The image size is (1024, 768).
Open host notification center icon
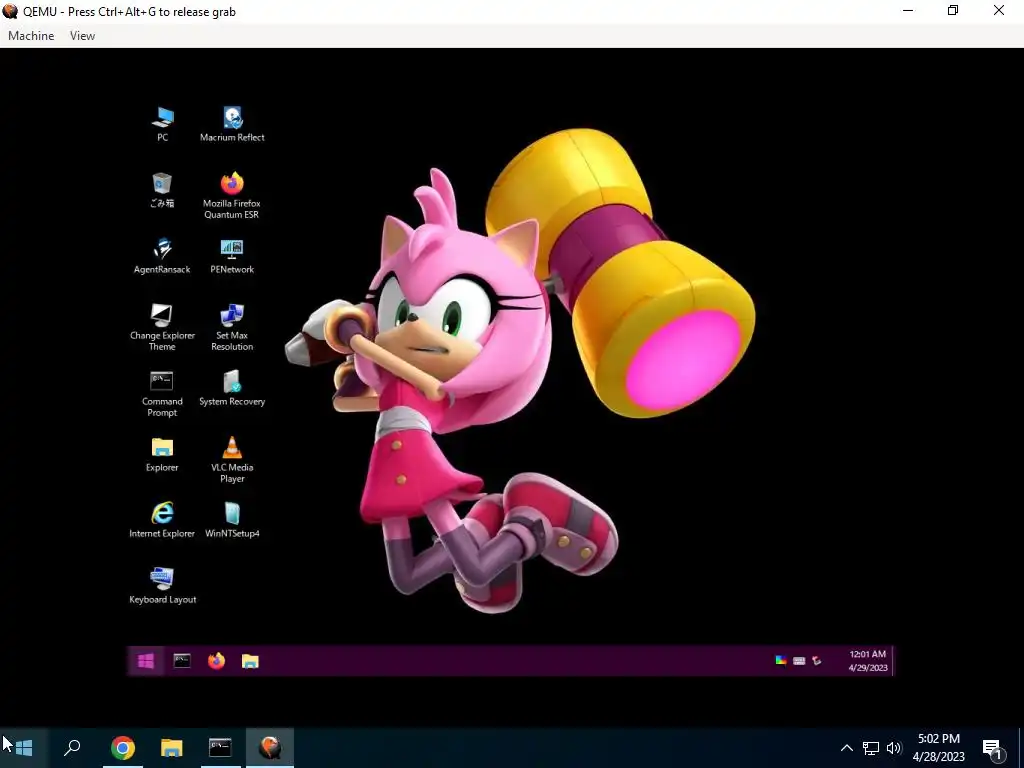(993, 748)
